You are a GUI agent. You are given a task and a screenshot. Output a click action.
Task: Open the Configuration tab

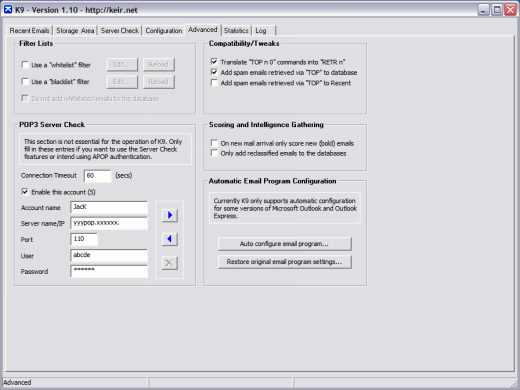point(164,30)
